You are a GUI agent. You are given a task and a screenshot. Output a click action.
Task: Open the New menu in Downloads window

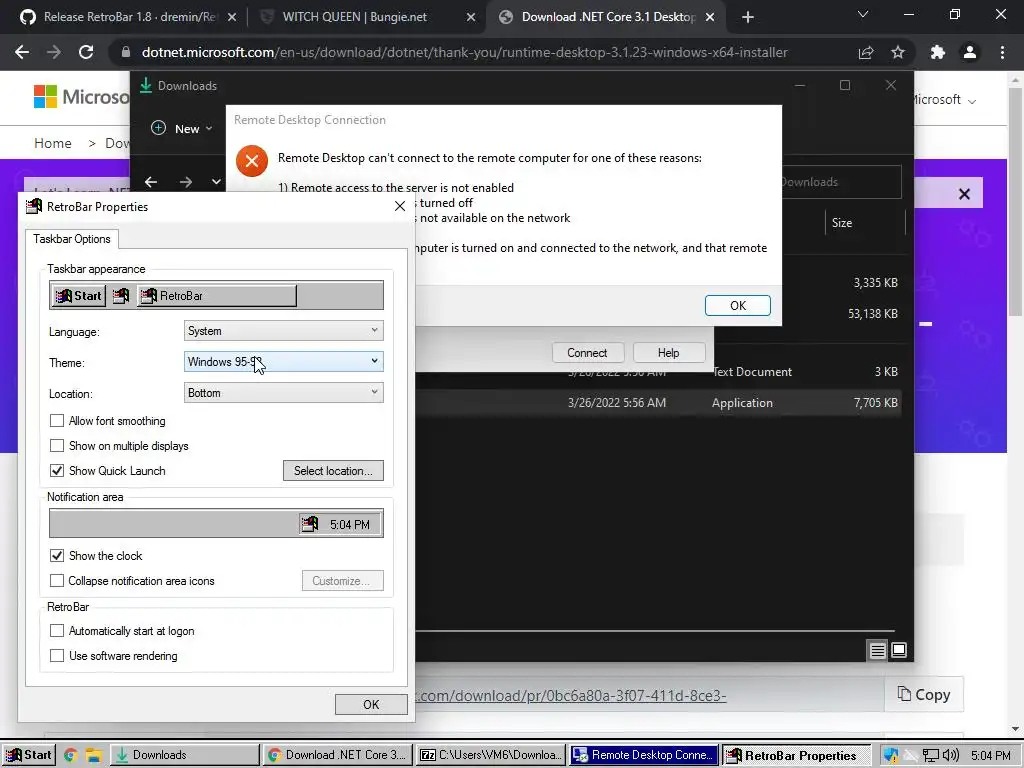(182, 129)
